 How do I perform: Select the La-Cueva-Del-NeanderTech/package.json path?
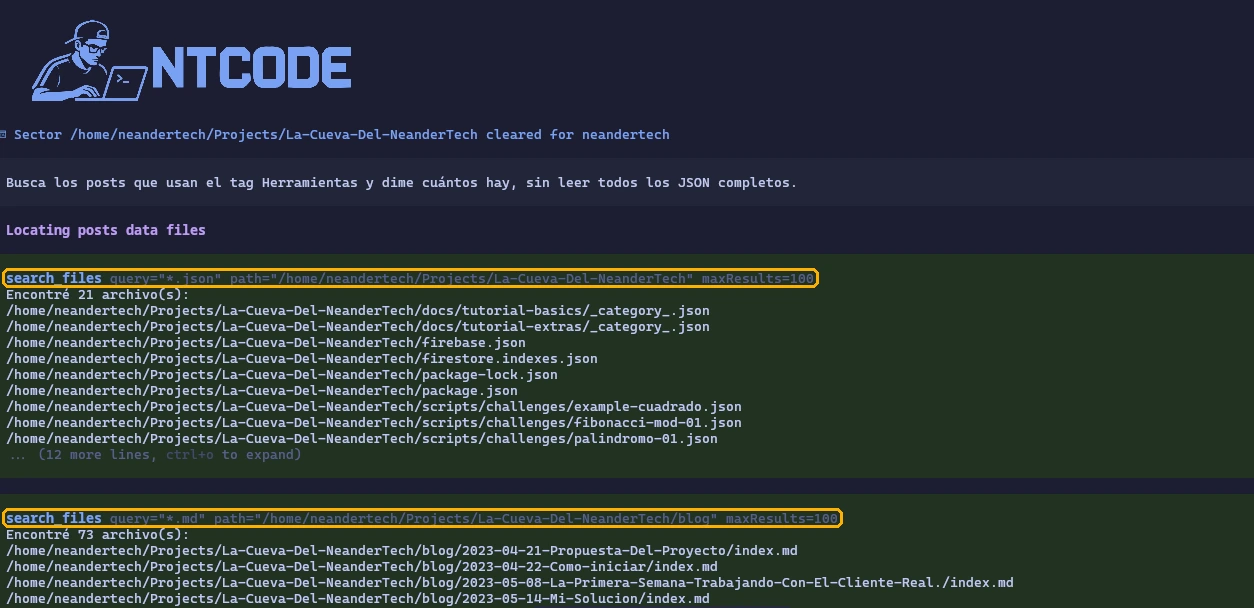click(x=262, y=390)
